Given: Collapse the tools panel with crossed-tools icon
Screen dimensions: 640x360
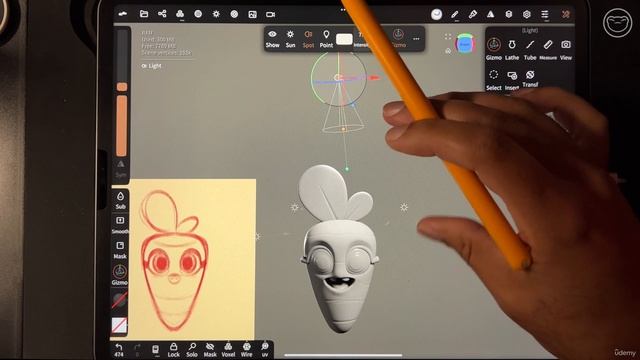Looking at the screenshot, I should point(565,14).
